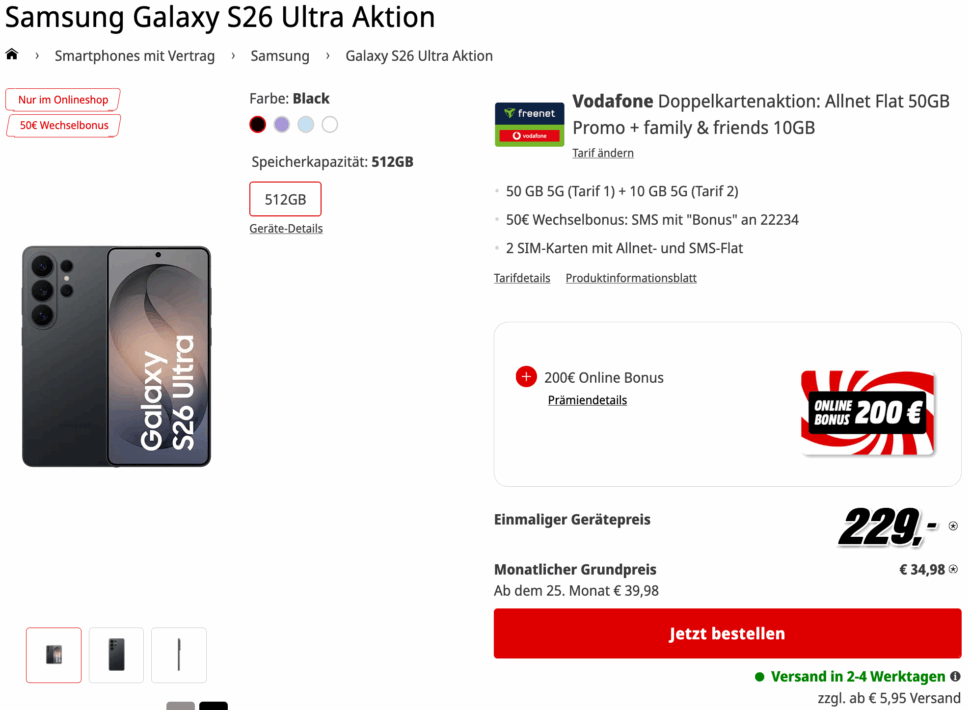This screenshot has width=970, height=710.
Task: Select the light blue color option
Action: 305,124
